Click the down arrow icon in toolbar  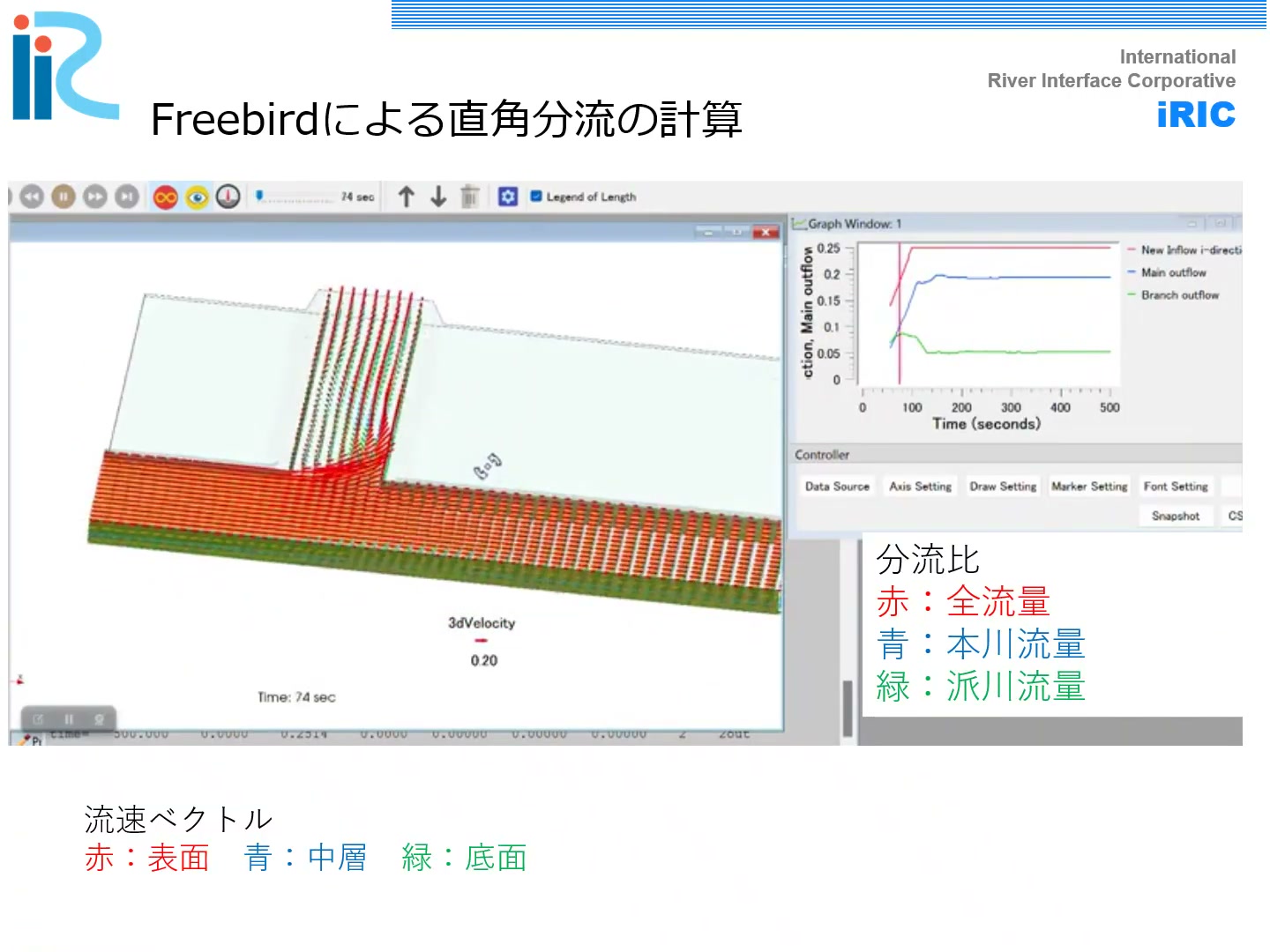point(438,197)
